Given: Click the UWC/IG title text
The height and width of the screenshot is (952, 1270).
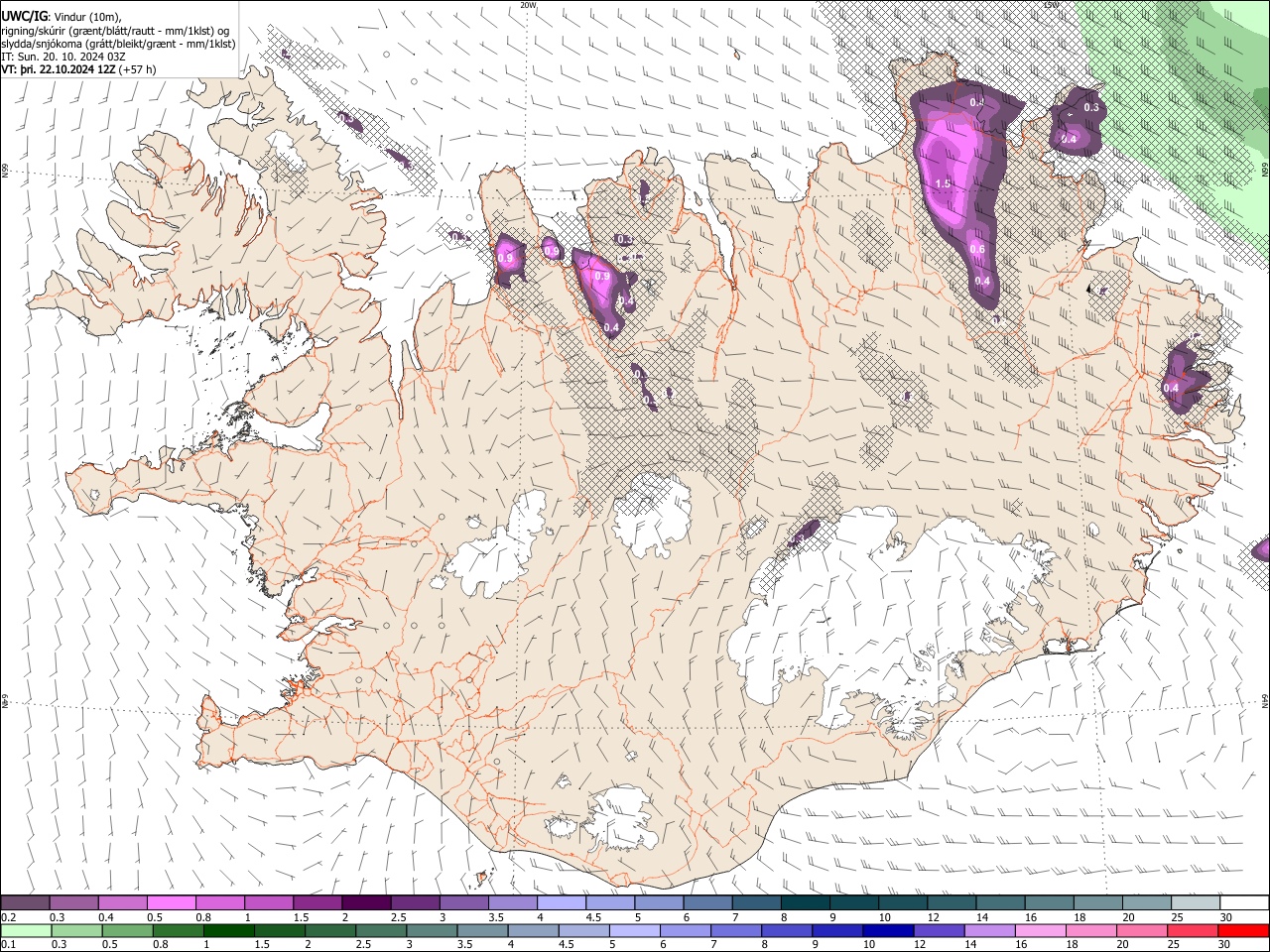Looking at the screenshot, I should [23, 16].
